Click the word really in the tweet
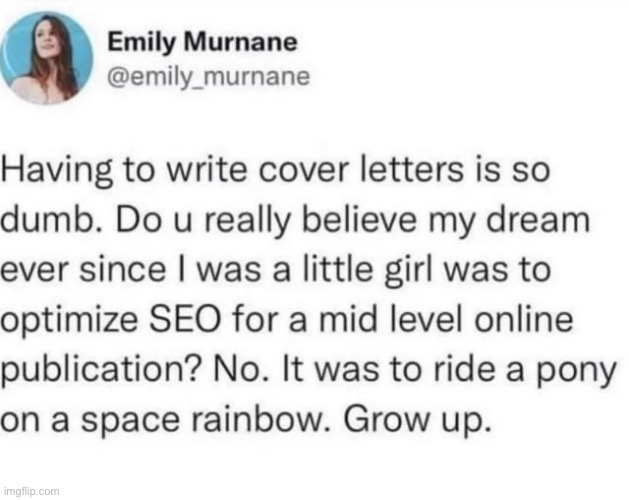This screenshot has width=629, height=500. coord(247,221)
